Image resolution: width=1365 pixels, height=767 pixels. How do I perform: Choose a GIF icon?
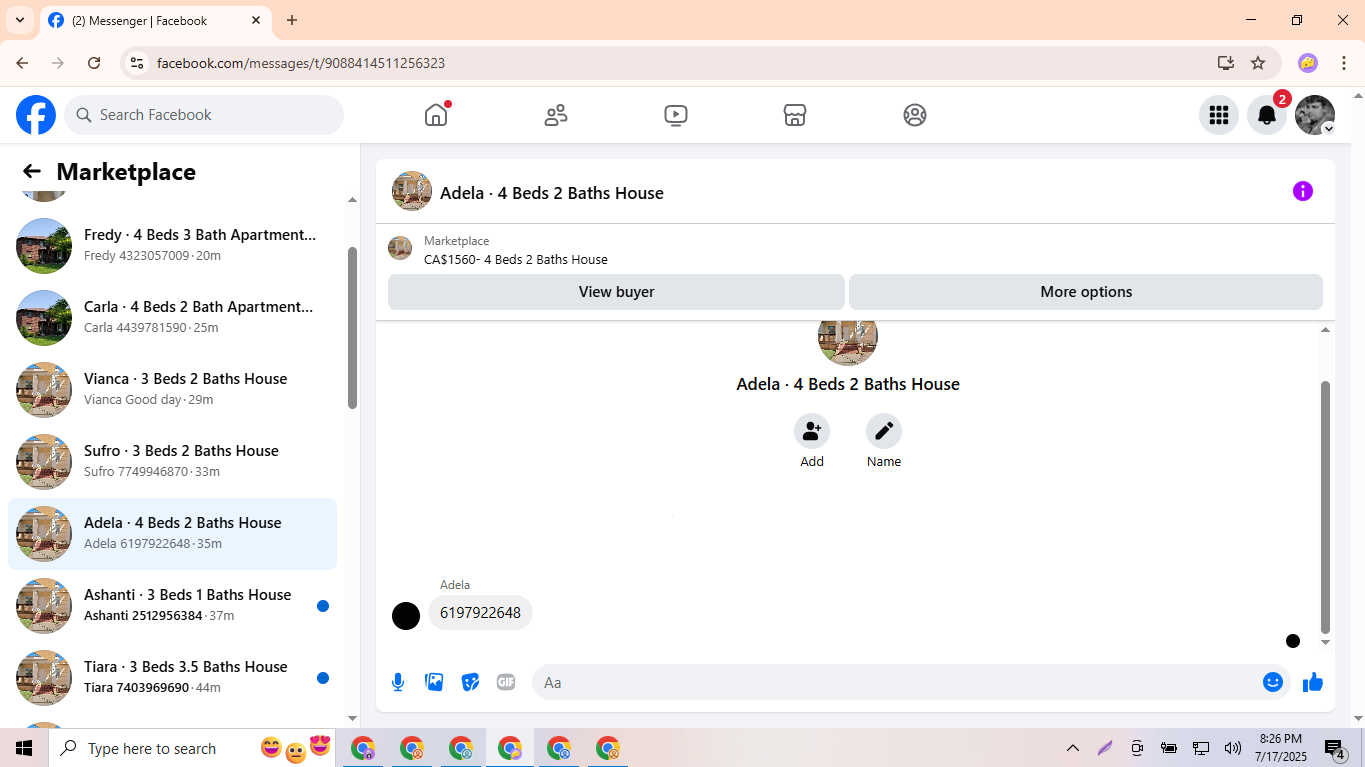pos(506,682)
